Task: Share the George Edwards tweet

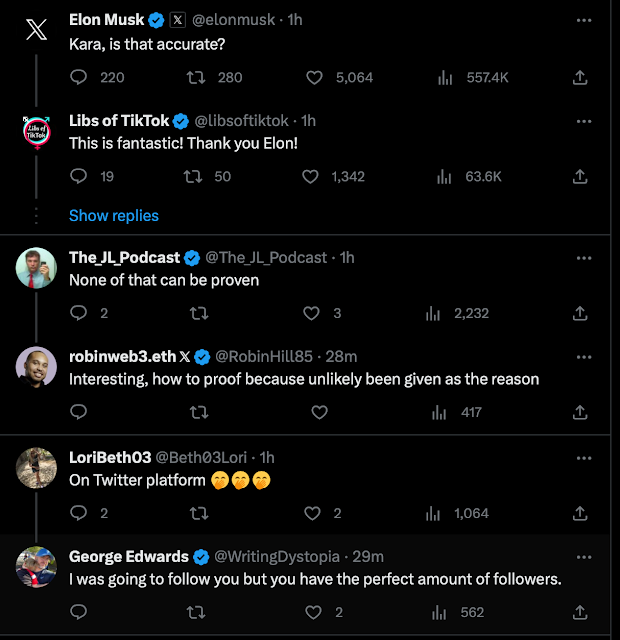Action: click(x=579, y=612)
